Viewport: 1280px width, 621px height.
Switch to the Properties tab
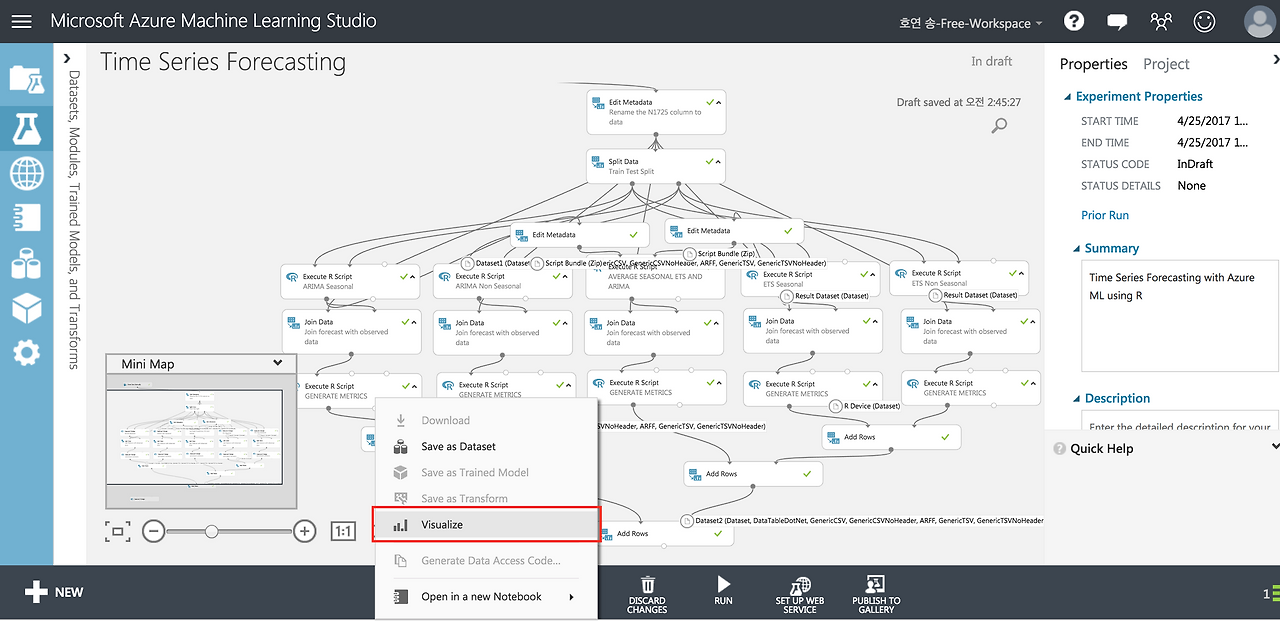1093,64
